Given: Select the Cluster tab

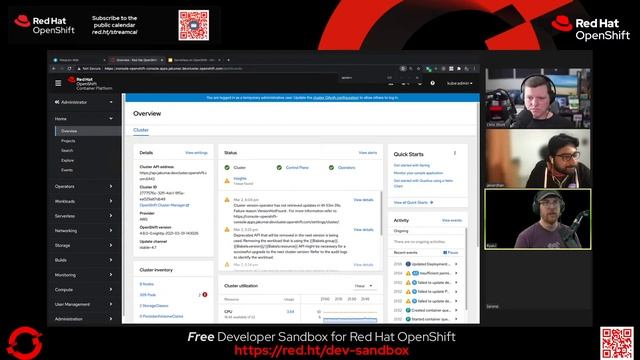Looking at the screenshot, I should (141, 130).
